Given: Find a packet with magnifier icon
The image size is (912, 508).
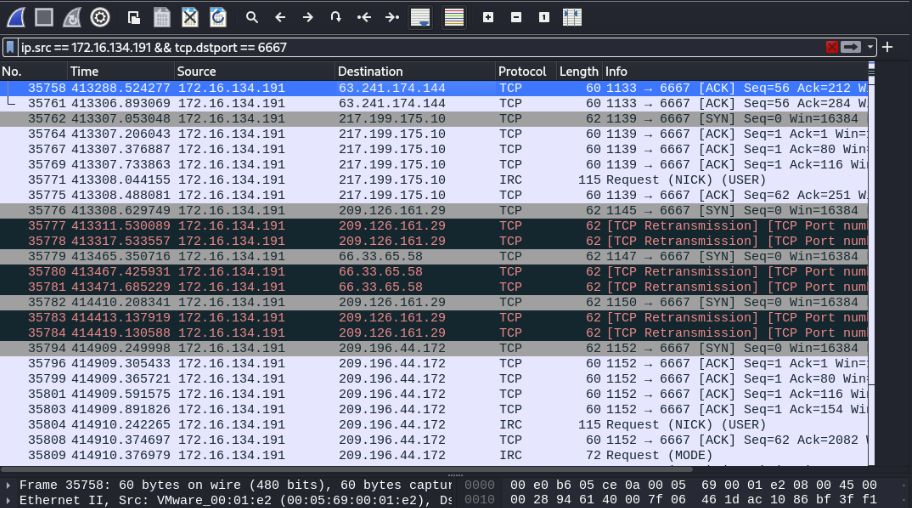Looking at the screenshot, I should click(252, 17).
